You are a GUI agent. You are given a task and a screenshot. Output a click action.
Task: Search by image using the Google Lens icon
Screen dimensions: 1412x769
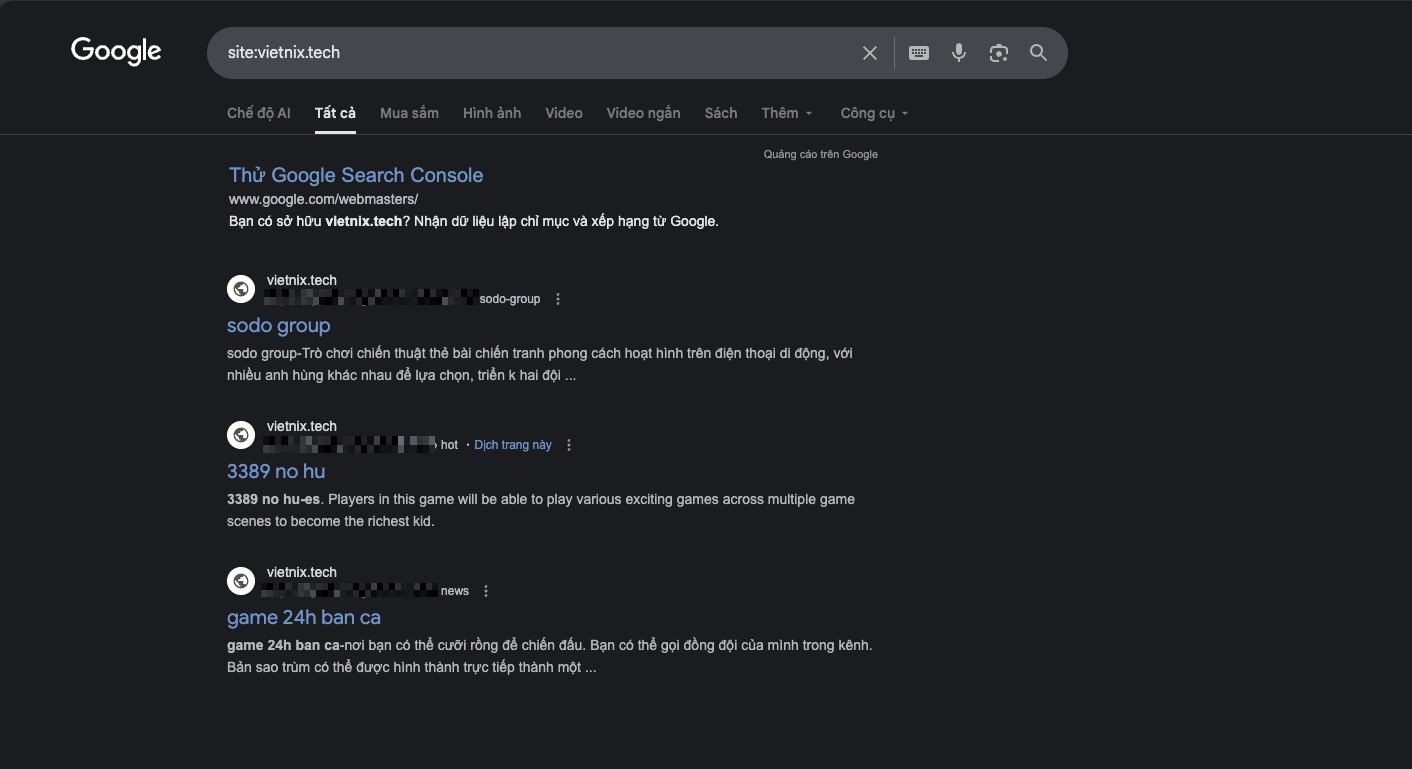tap(998, 52)
